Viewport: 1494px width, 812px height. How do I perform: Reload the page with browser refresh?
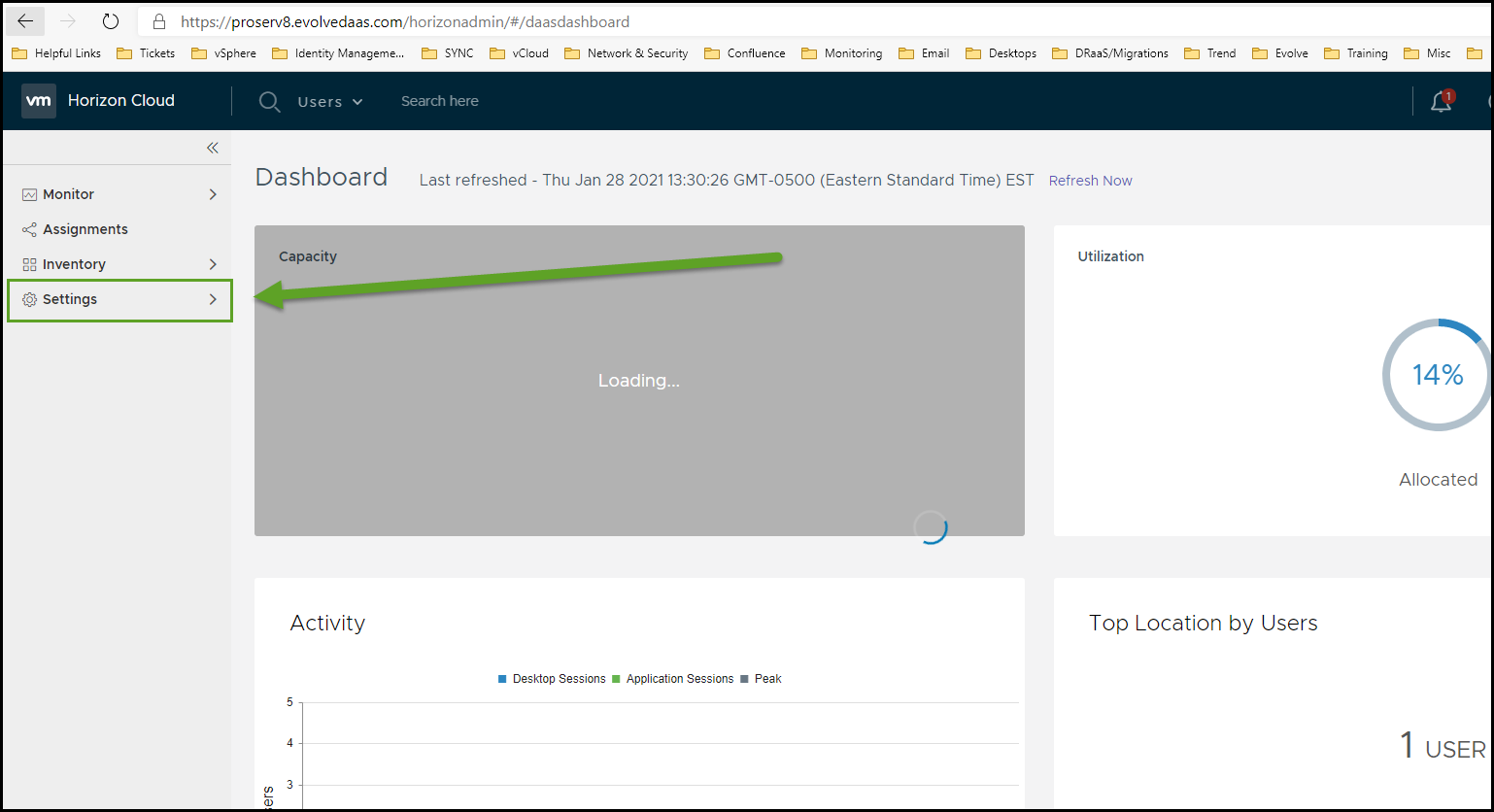click(111, 21)
